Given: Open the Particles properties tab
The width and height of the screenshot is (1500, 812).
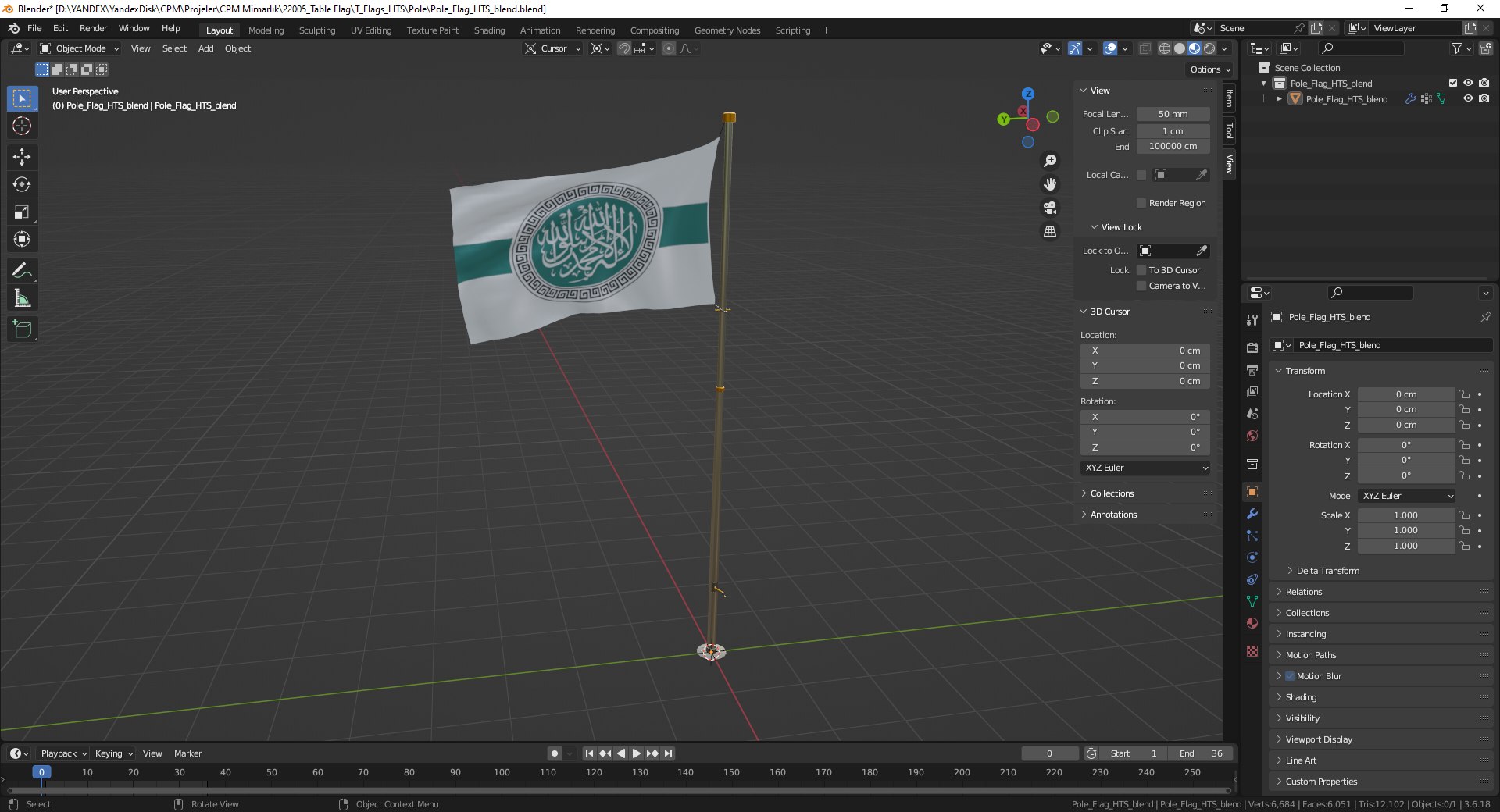Looking at the screenshot, I should click(1252, 536).
